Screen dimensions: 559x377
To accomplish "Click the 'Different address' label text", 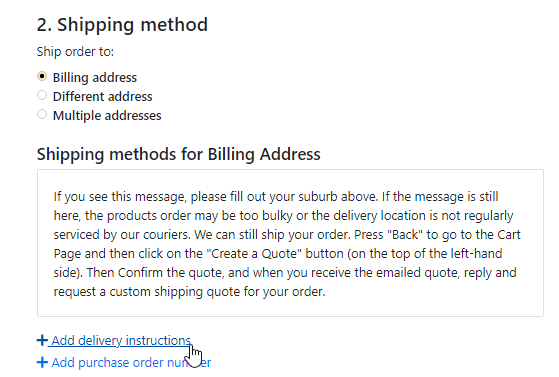I will [103, 96].
